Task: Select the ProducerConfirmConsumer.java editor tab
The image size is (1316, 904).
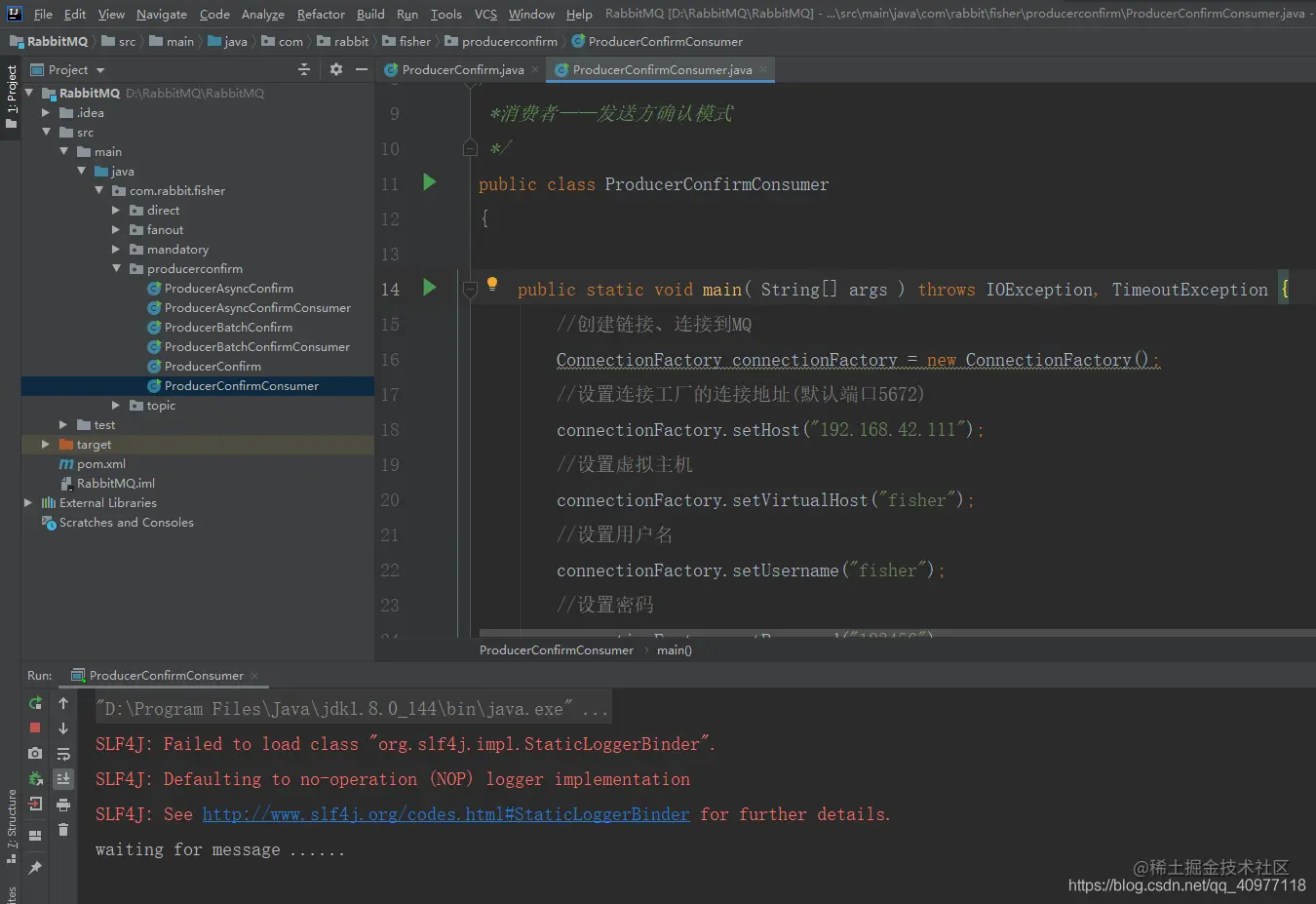Action: coord(662,69)
